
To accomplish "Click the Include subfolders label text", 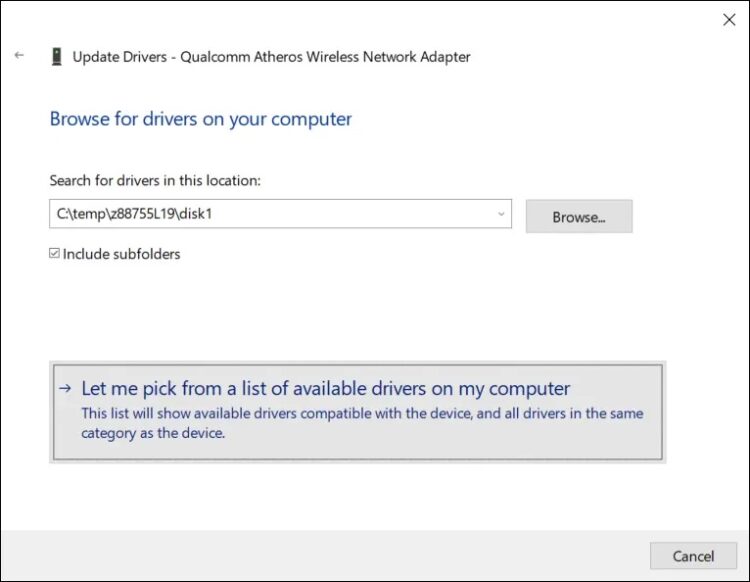I will (x=121, y=254).
